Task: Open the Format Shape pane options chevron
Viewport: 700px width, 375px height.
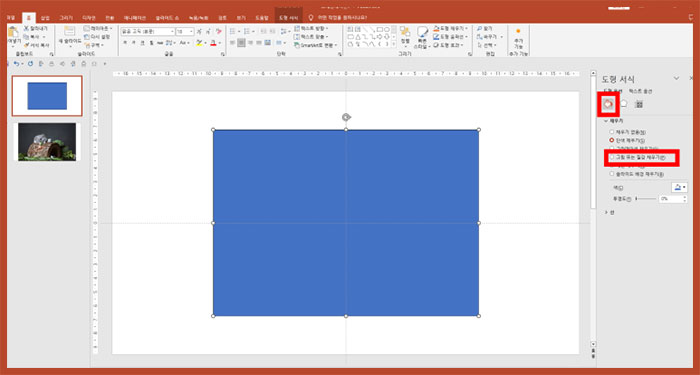Action: click(x=676, y=78)
